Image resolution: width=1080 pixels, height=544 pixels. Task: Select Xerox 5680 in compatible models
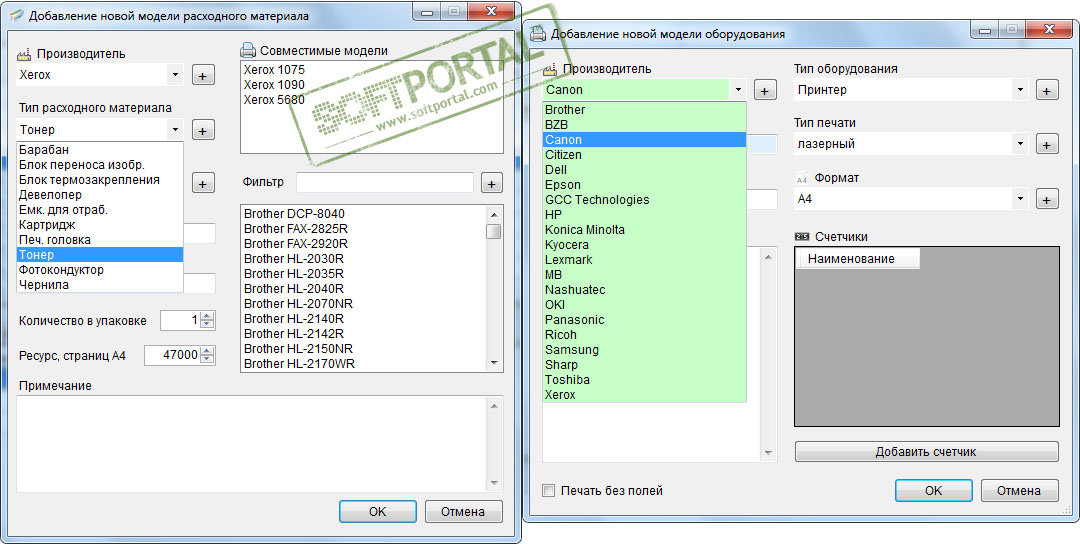(274, 100)
